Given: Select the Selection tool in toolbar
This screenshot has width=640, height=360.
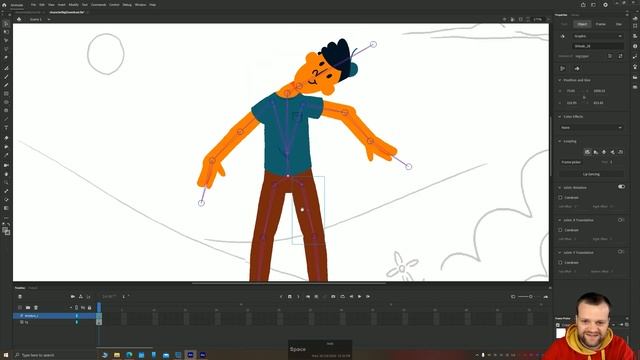Looking at the screenshot, I should pos(6,24).
